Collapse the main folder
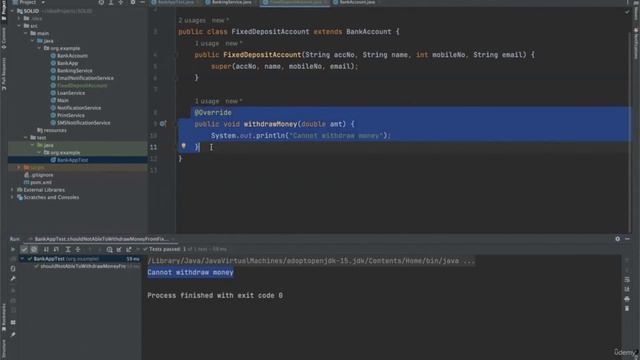The image size is (640, 360). pyautogui.click(x=26, y=33)
